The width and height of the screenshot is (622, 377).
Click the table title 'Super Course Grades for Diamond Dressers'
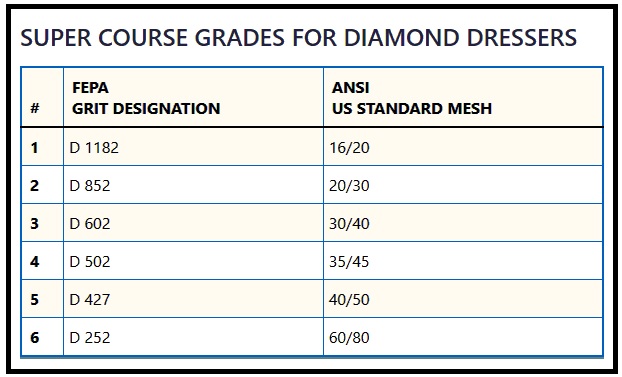click(x=298, y=38)
